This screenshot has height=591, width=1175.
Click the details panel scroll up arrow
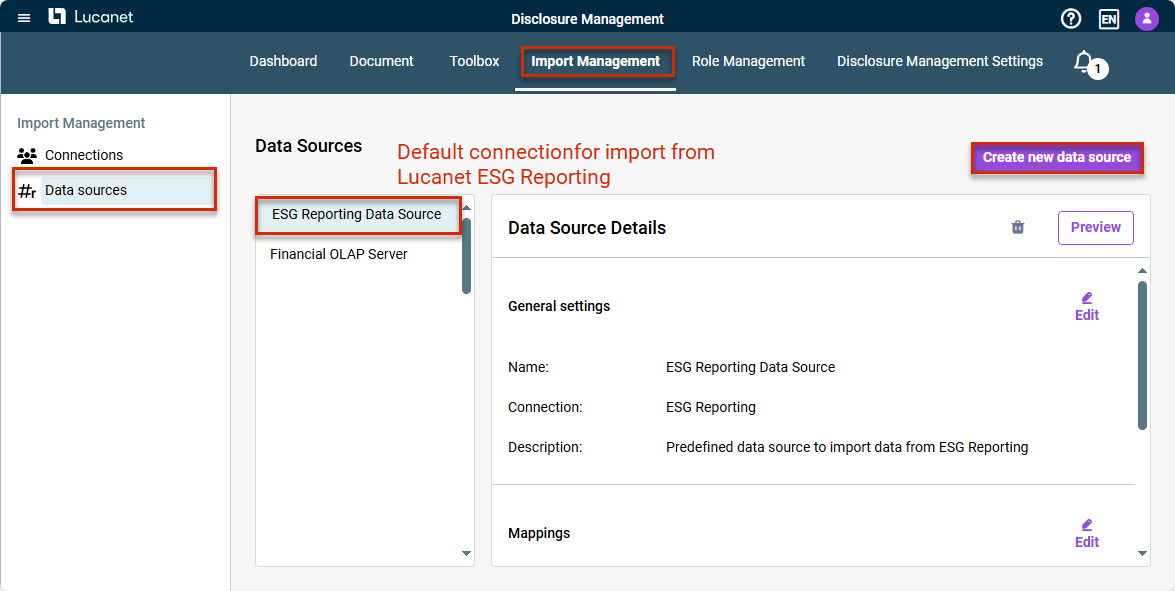point(1142,270)
